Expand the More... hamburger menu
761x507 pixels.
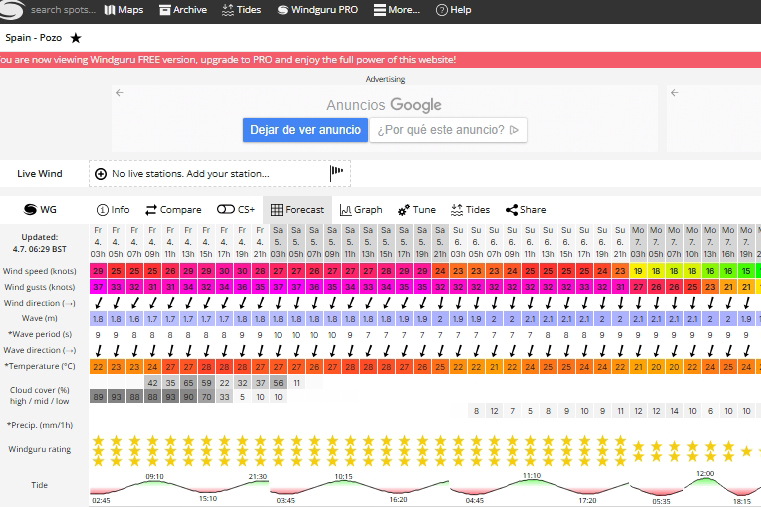(x=397, y=10)
